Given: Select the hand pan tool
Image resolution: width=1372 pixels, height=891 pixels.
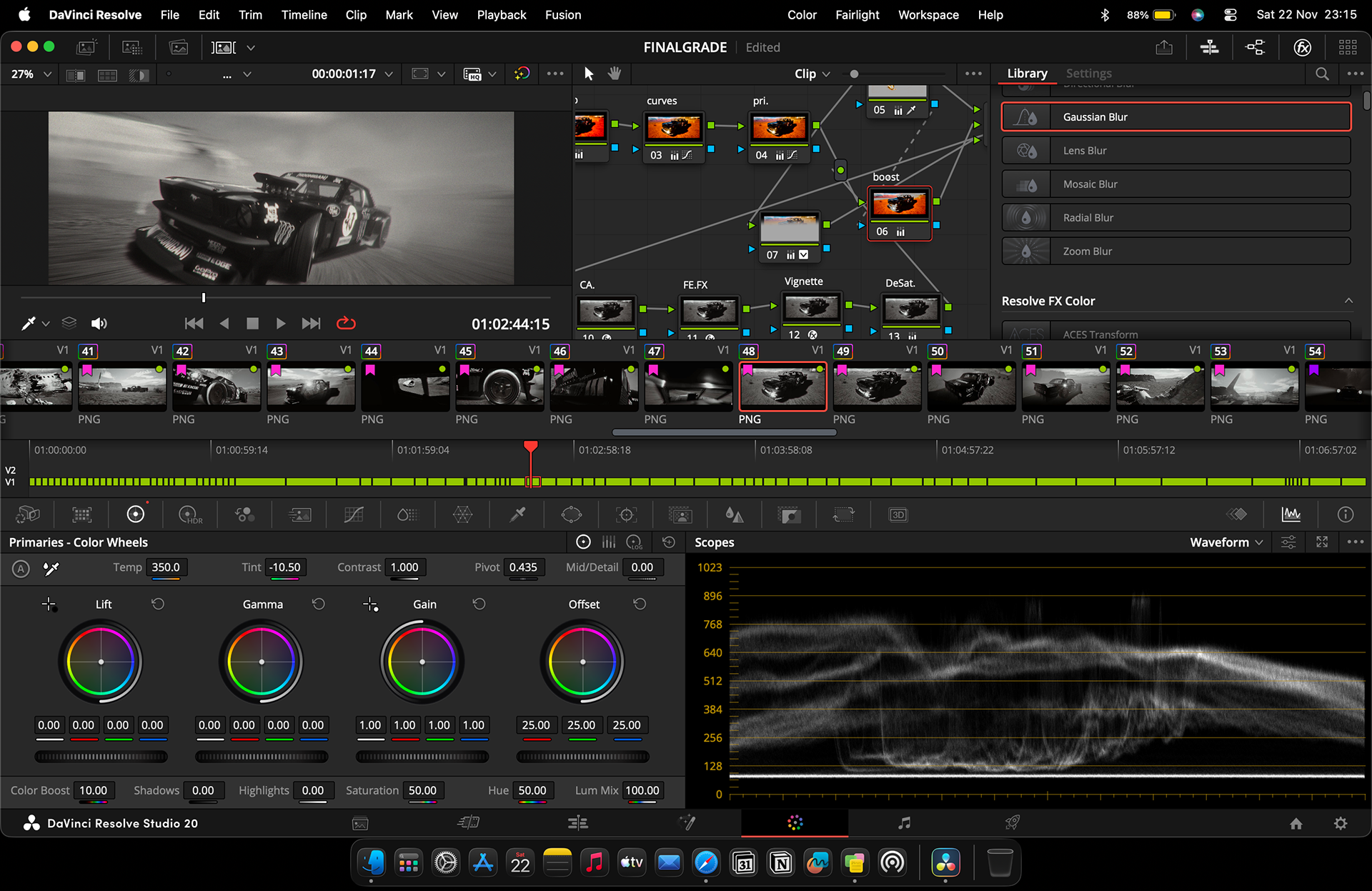Looking at the screenshot, I should (615, 74).
